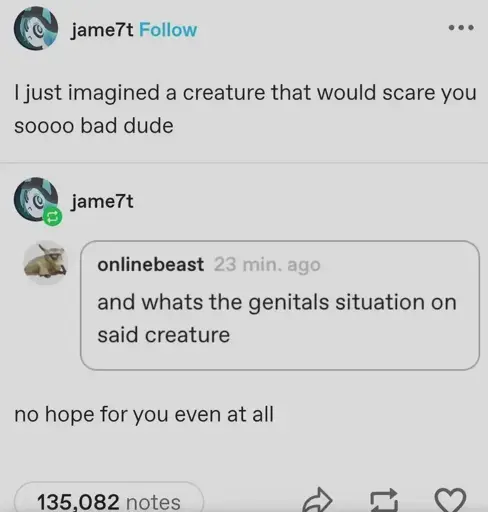This screenshot has height=512, width=488.
Task: Click the green reblog badge on the avatar
Action: (x=53, y=217)
